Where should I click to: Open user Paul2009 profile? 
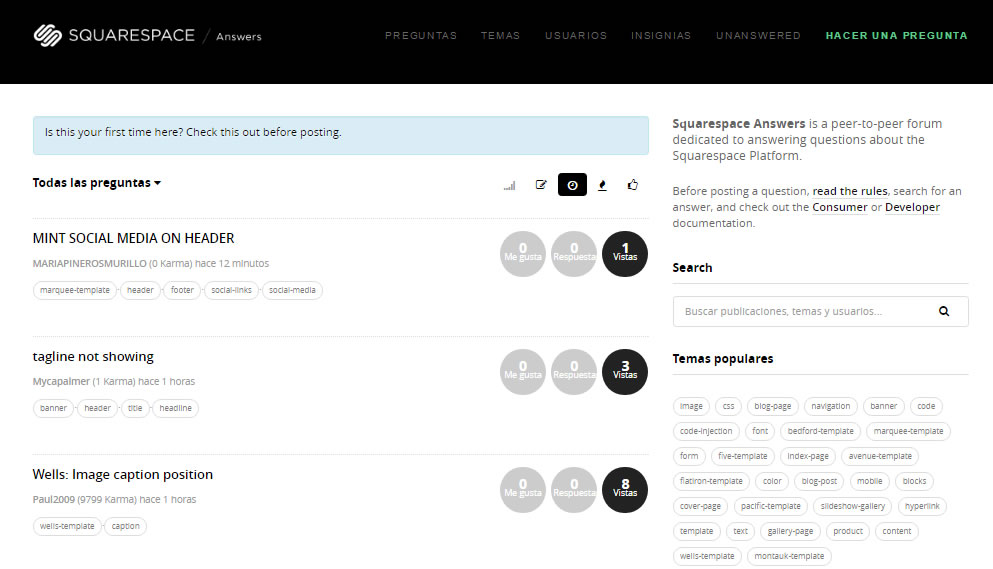(x=54, y=499)
